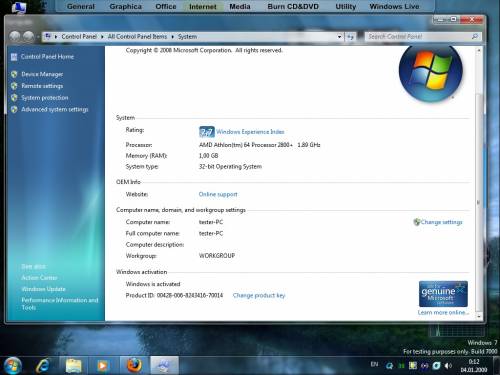Click the genuine Microsoft software badge

pyautogui.click(x=443, y=294)
